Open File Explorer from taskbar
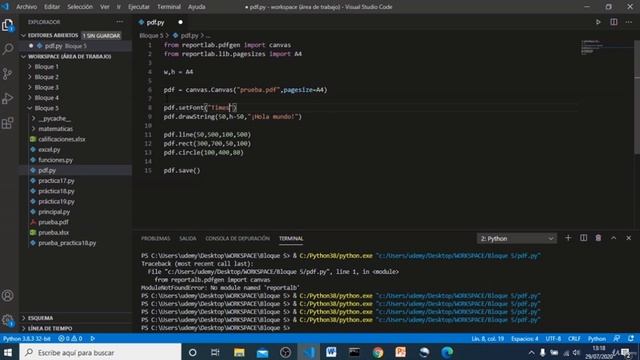Screen dimensions: 640x360 pos(239,352)
